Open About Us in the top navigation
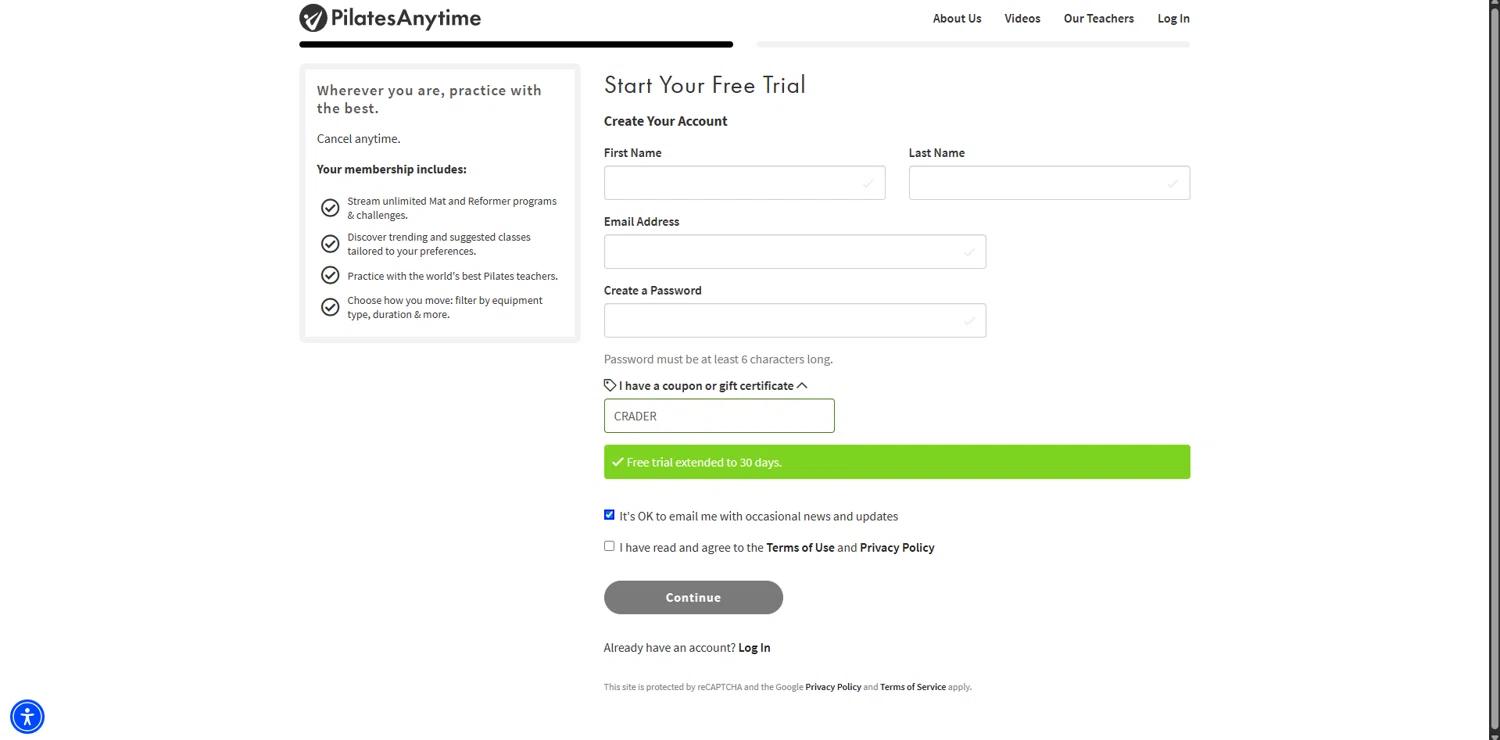 pos(957,18)
